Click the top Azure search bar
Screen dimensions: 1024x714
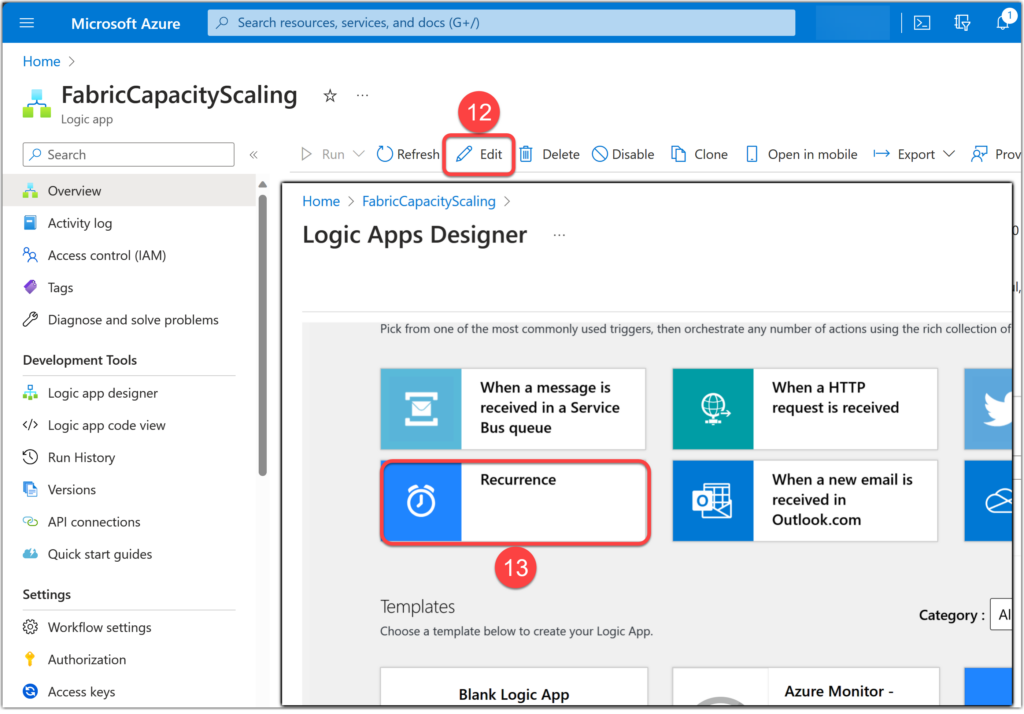point(501,23)
